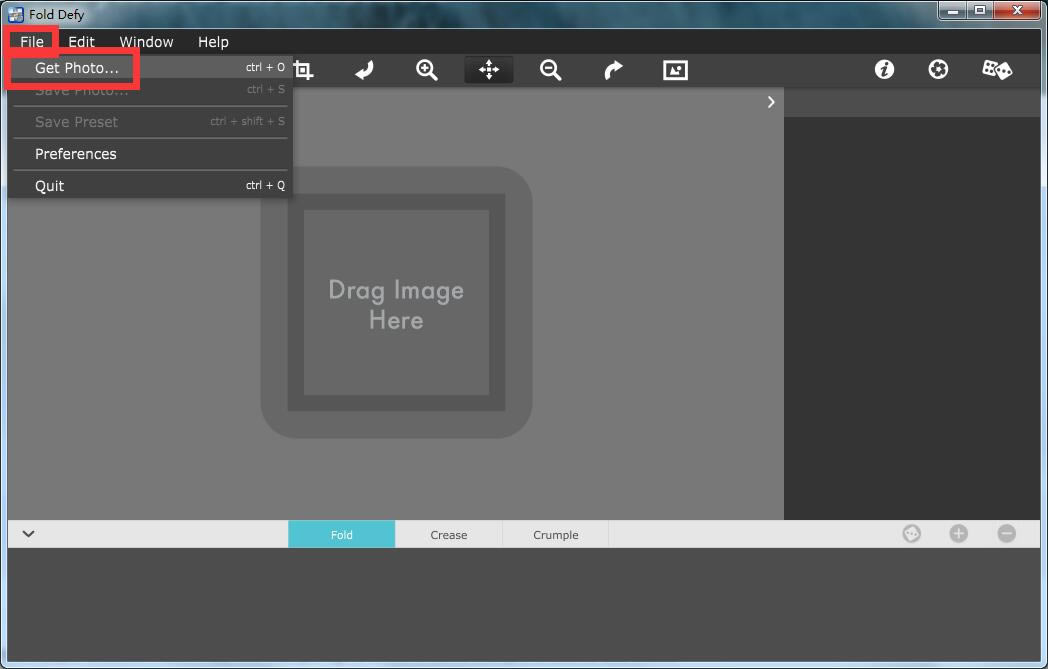Choose Get Photo... from File menu
Image resolution: width=1048 pixels, height=669 pixels.
(x=76, y=68)
